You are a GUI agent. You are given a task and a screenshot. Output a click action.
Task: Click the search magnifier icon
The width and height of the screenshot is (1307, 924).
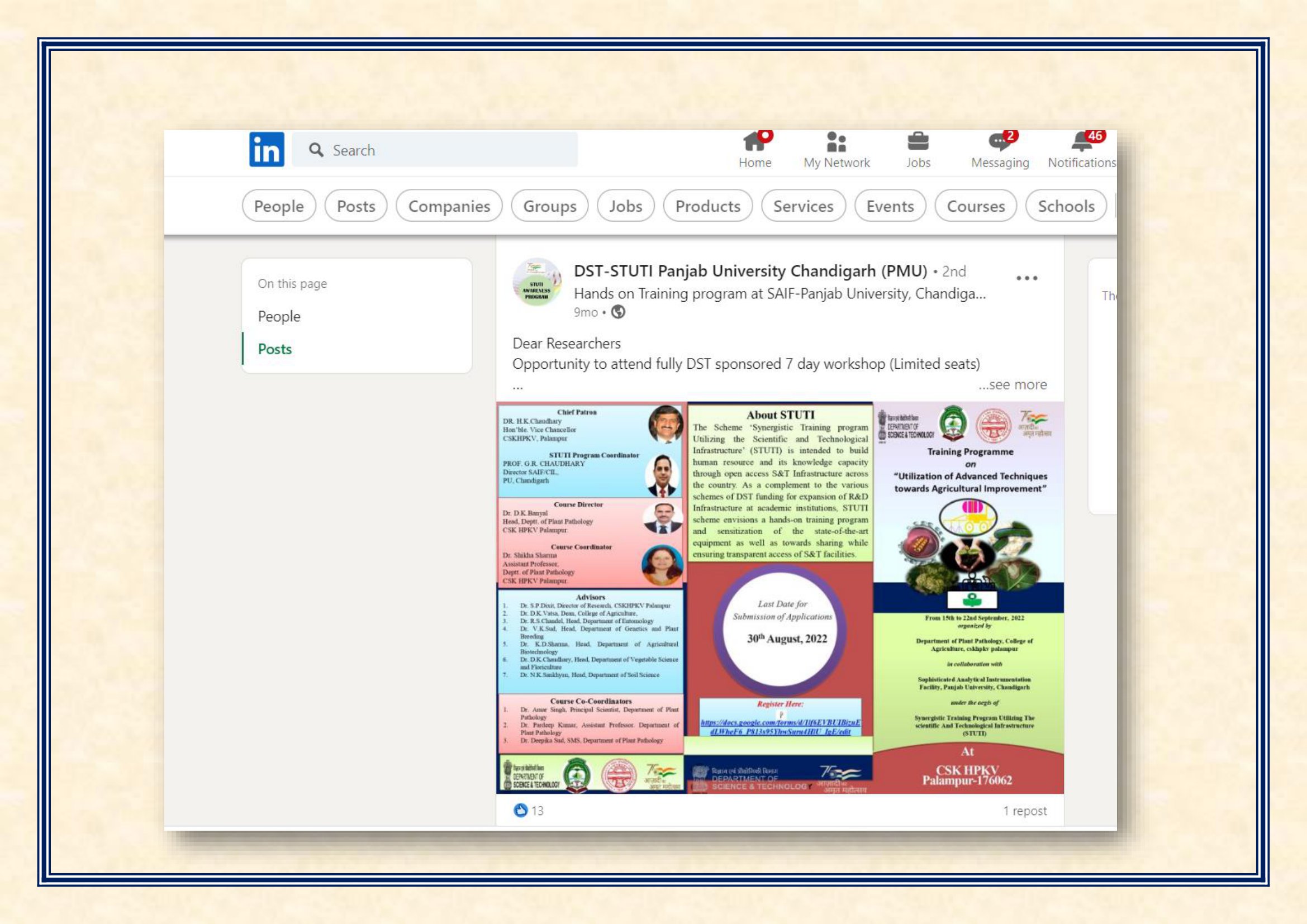pos(316,150)
